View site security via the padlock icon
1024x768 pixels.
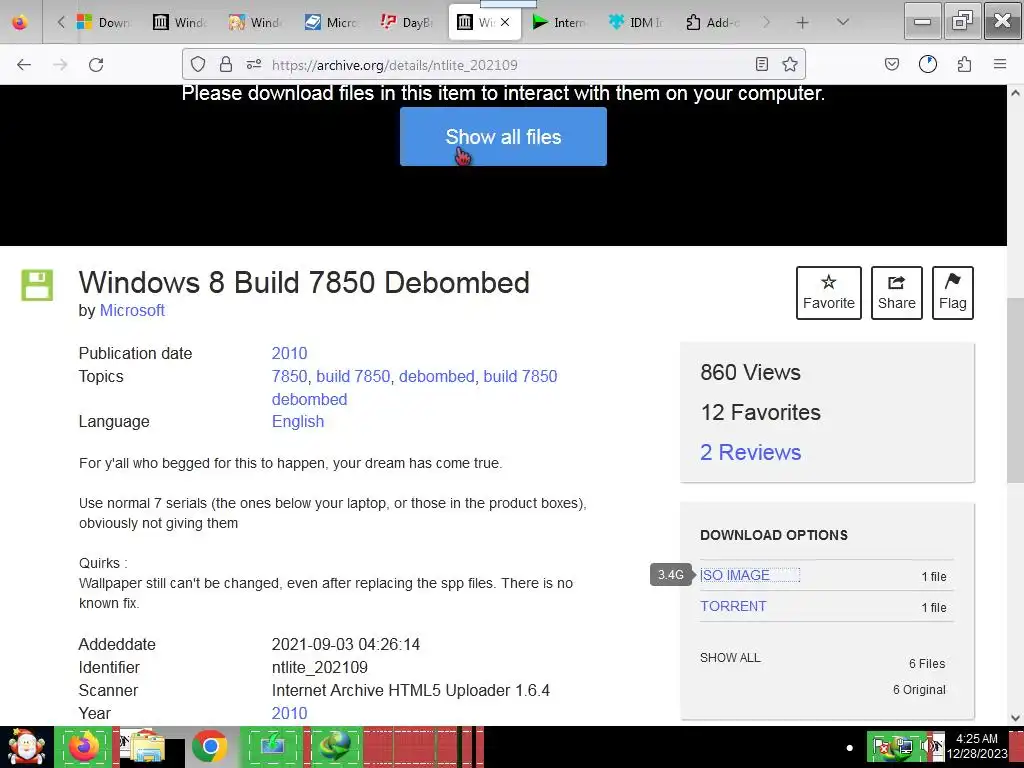point(226,64)
